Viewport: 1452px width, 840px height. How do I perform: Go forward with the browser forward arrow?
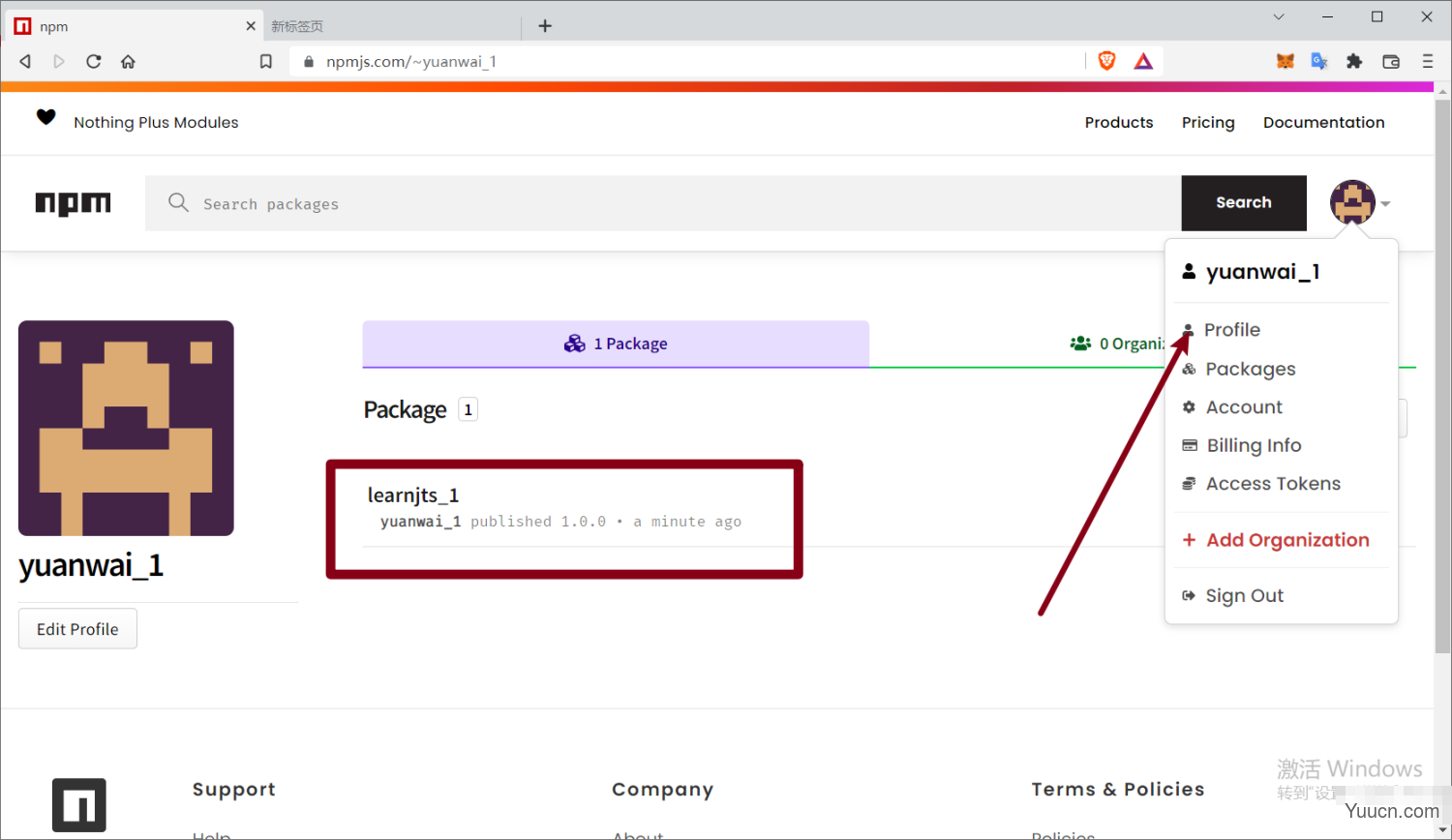click(x=59, y=62)
